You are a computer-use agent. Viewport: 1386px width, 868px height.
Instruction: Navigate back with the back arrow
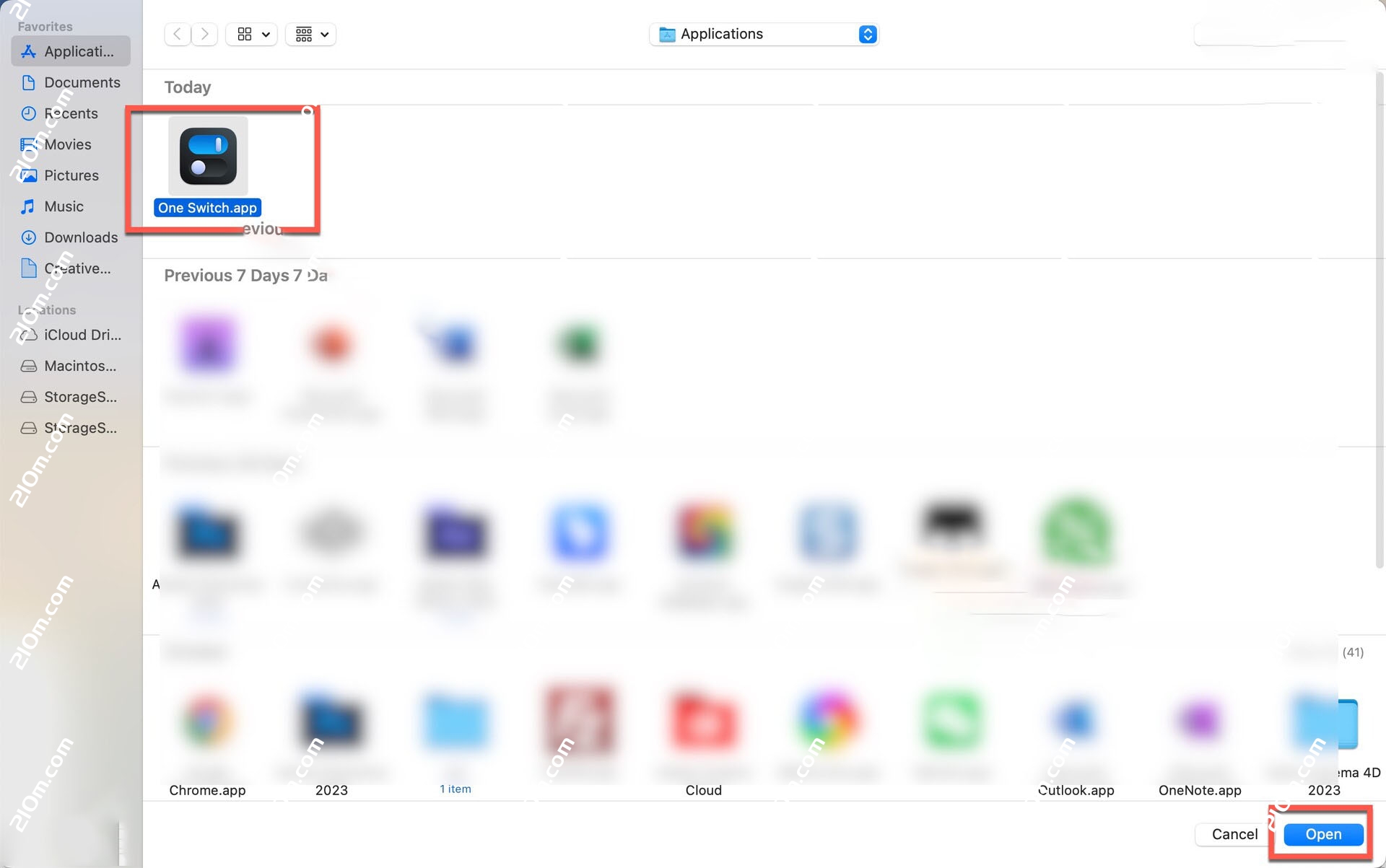177,34
